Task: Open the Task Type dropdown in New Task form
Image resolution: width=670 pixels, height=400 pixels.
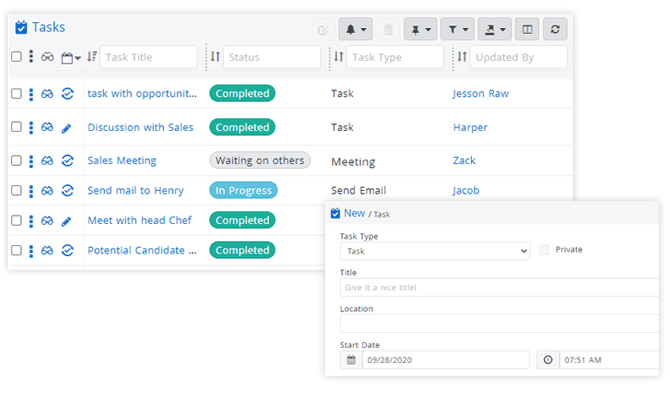Action: click(435, 251)
